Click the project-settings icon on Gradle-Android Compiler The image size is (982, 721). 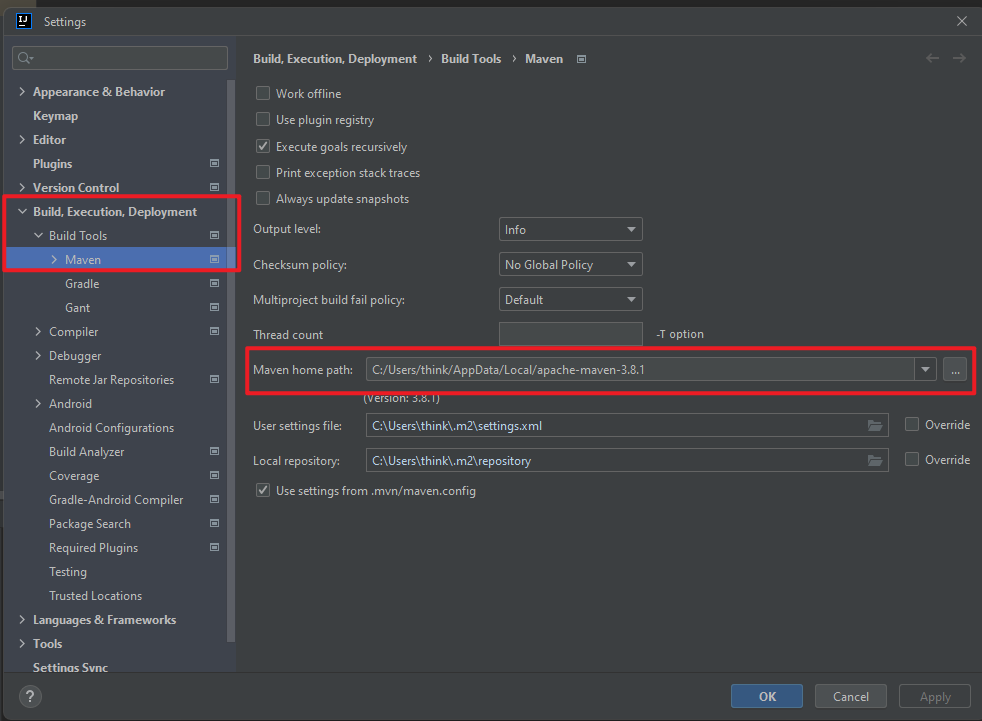pos(214,499)
